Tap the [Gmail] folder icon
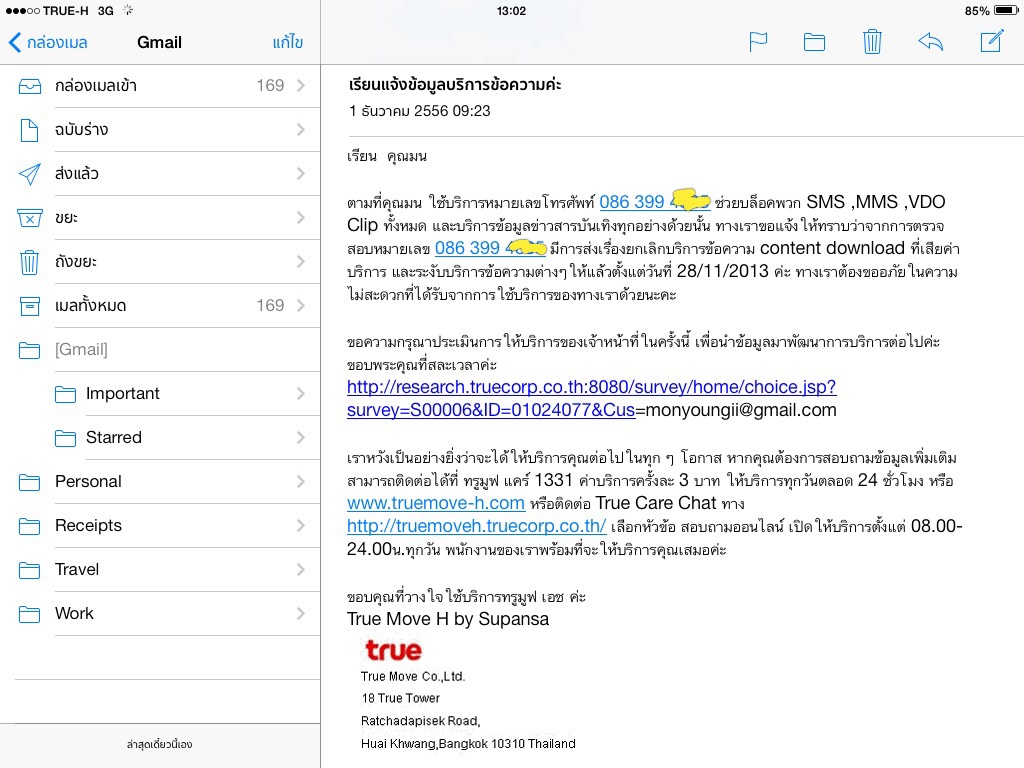Image resolution: width=1024 pixels, height=768 pixels. point(29,351)
